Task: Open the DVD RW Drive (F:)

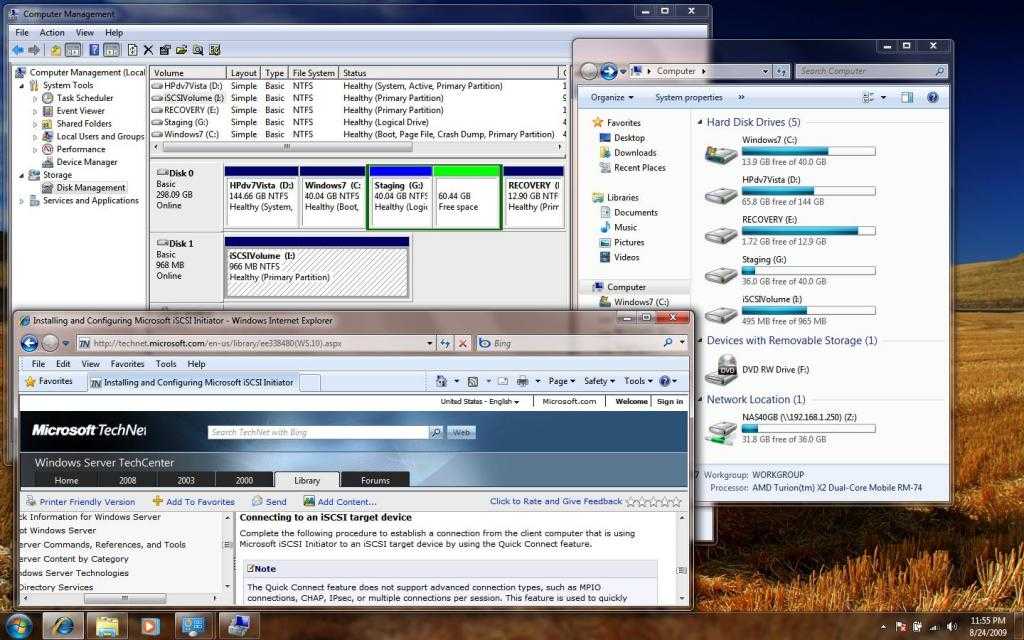Action: coord(720,371)
